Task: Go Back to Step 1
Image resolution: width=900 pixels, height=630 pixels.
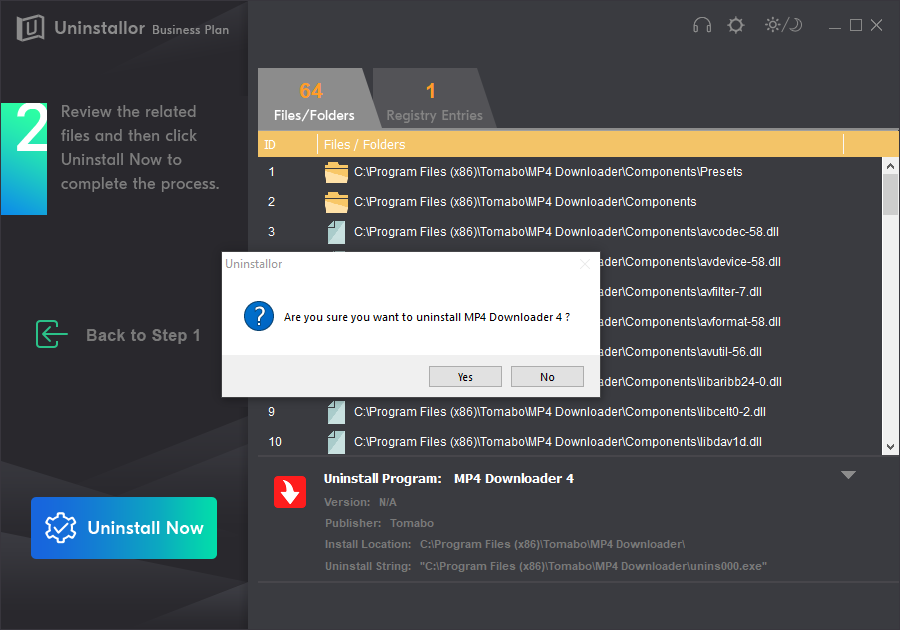Action: [143, 335]
